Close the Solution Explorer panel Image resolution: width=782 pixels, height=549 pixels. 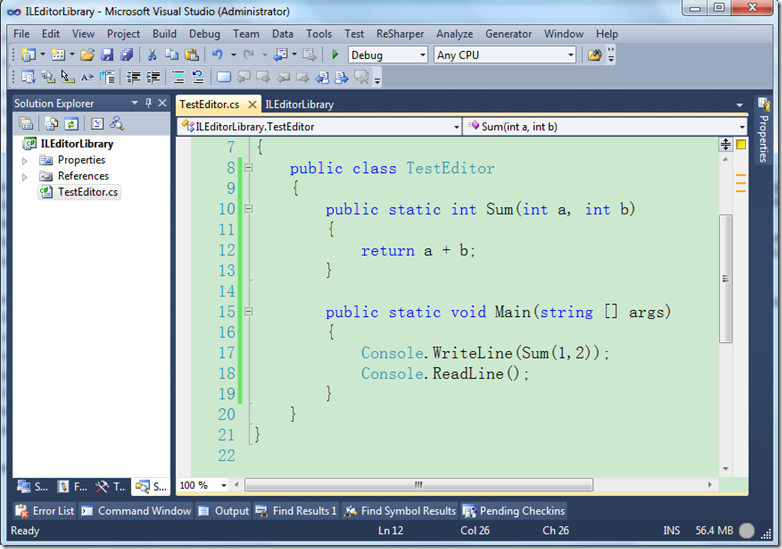[162, 103]
